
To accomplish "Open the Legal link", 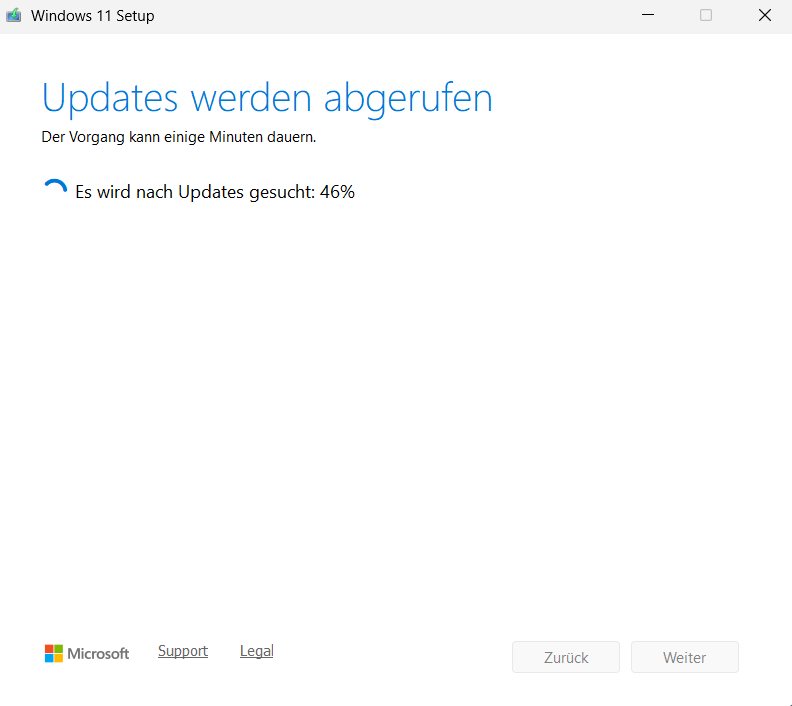I will tap(257, 651).
